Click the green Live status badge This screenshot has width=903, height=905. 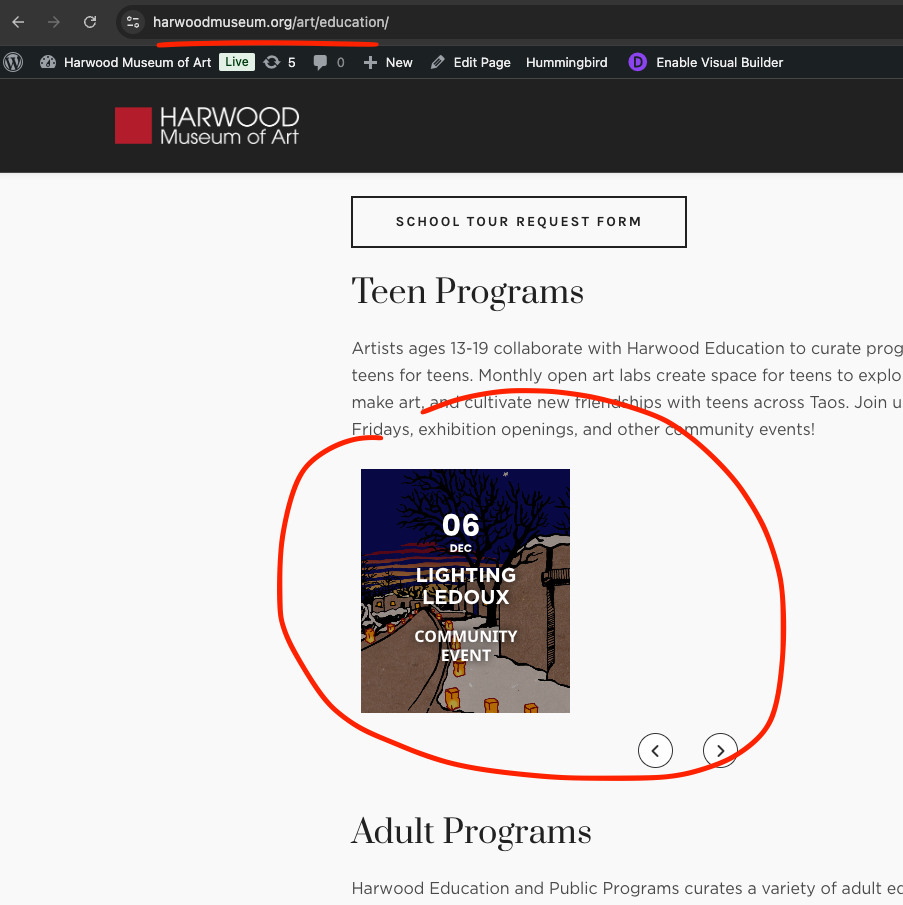point(237,62)
